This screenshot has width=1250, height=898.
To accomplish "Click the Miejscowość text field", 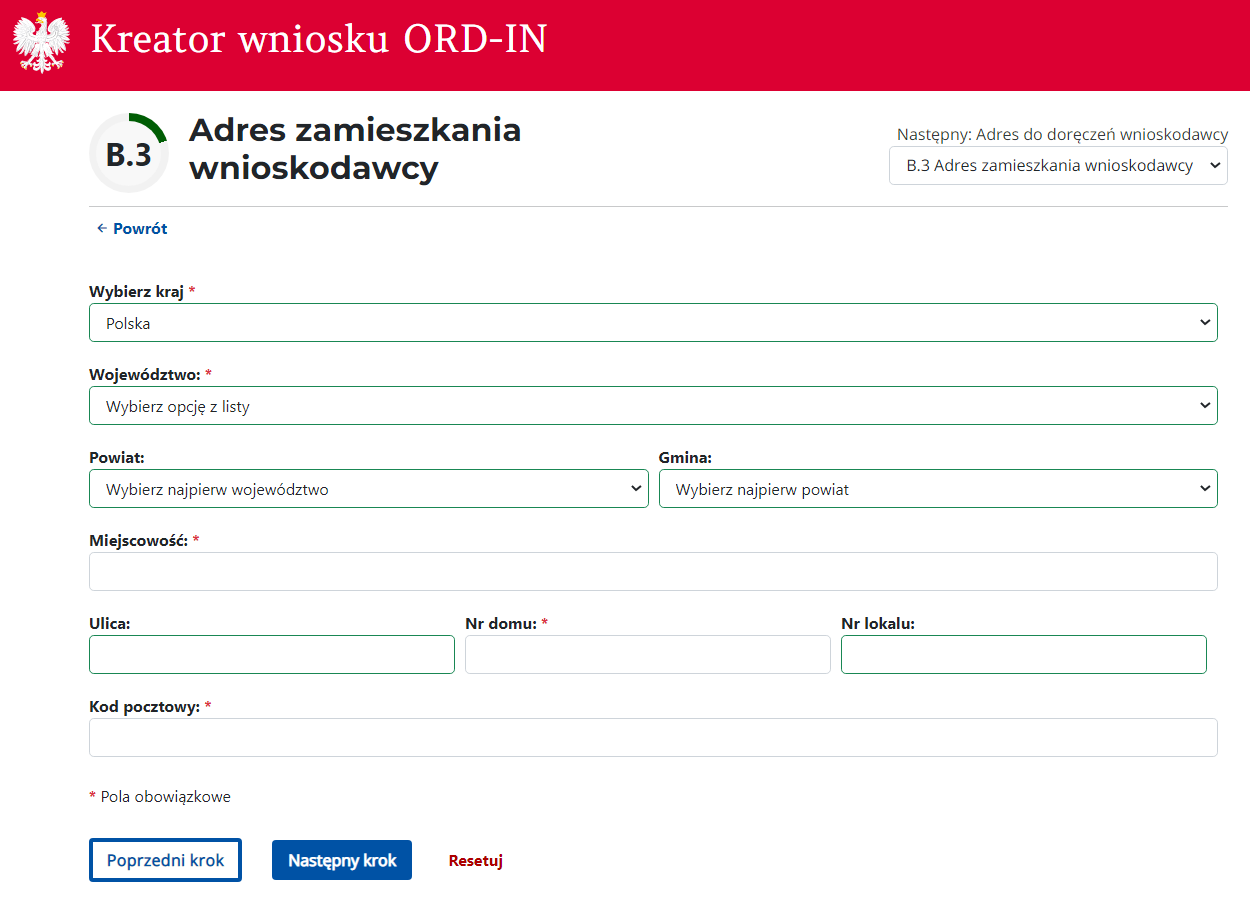I will point(653,572).
